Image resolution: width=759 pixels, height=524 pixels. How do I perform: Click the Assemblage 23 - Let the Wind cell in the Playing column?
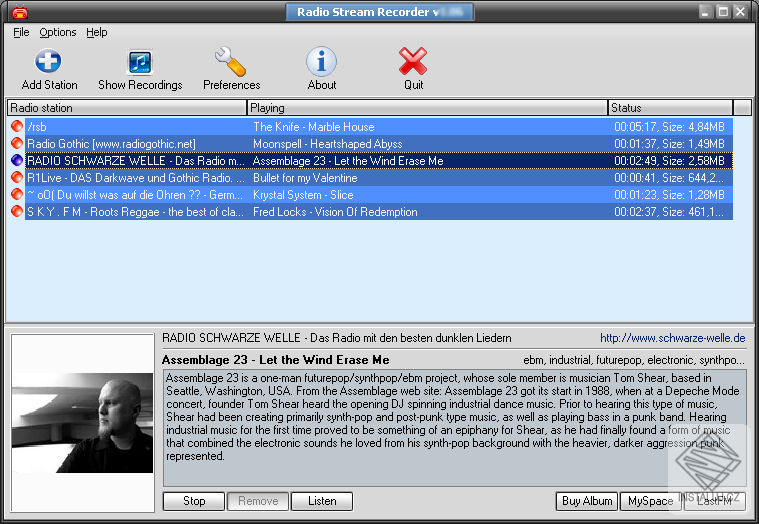click(x=348, y=161)
